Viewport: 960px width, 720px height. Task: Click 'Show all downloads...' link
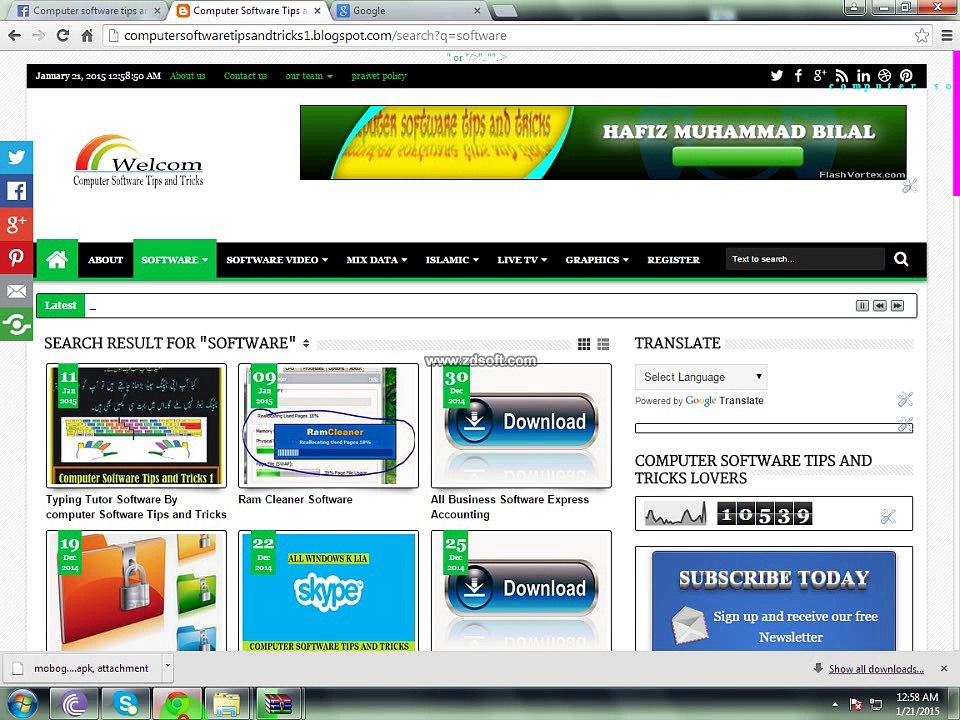pos(876,669)
